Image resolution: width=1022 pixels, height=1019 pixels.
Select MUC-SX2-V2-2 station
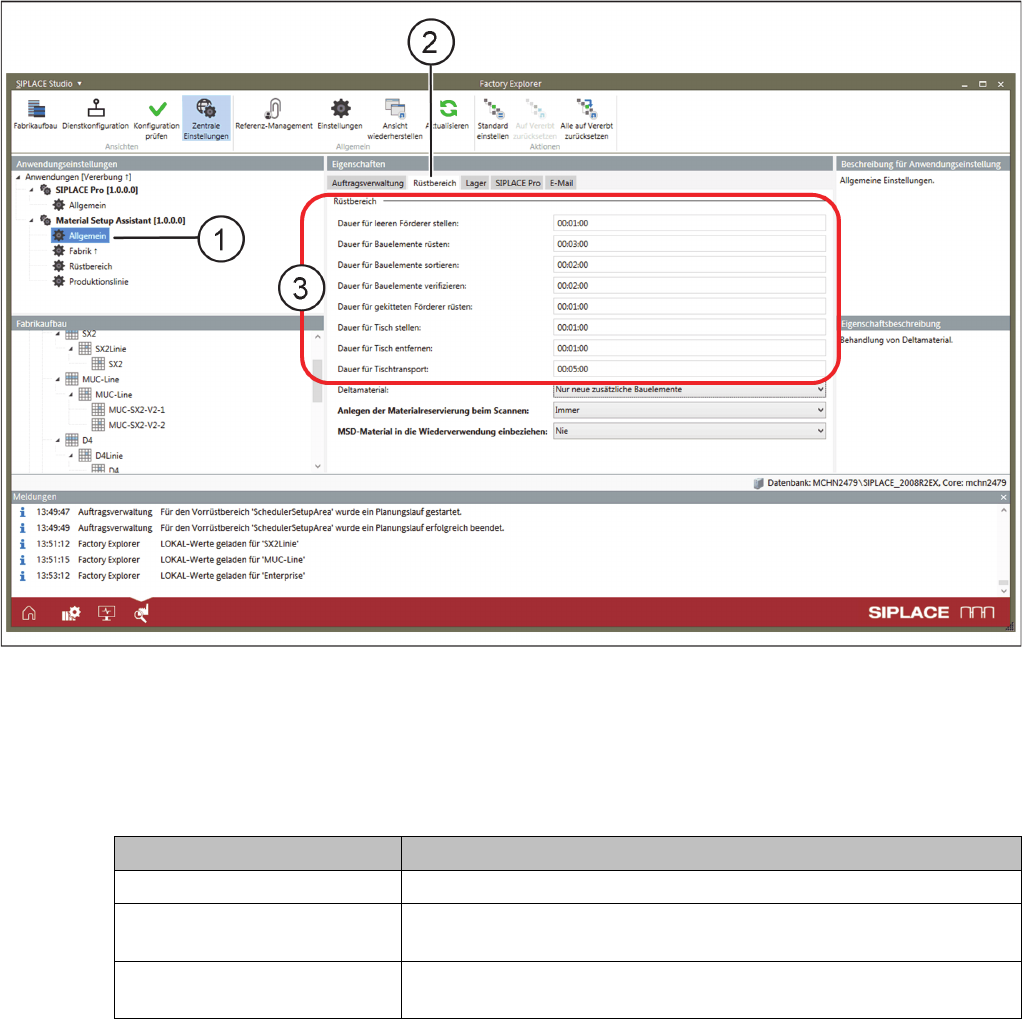(136, 425)
